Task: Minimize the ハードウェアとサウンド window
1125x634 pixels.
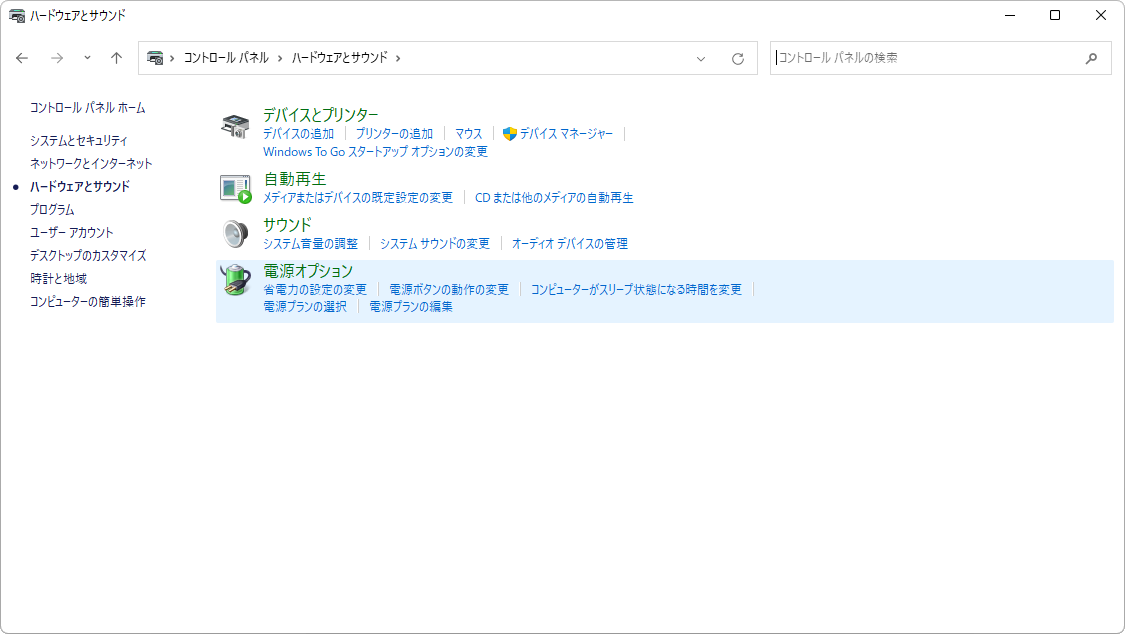Action: 1010,15
